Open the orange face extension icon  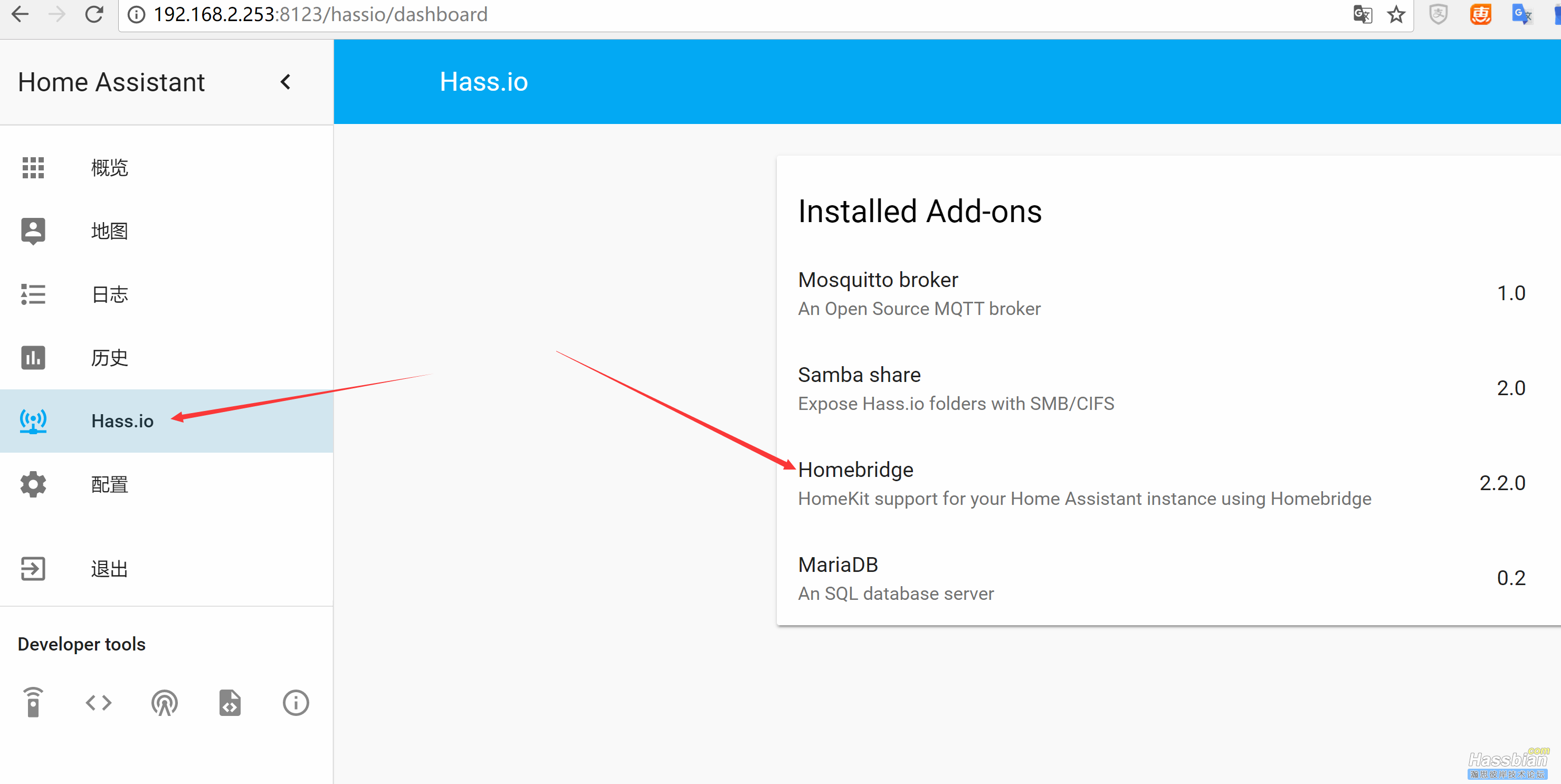1480,14
